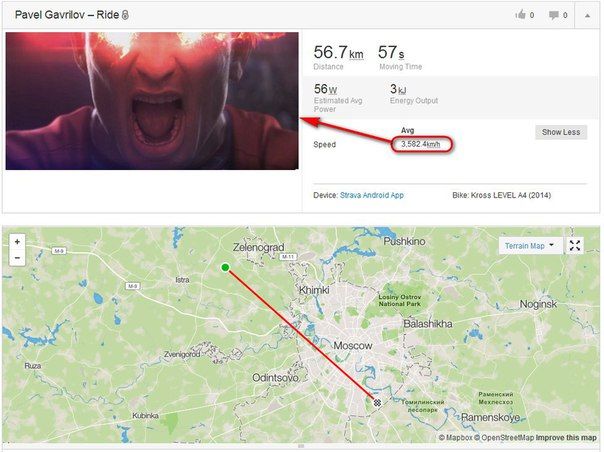Screen dimensions: 604x452
Task: Click the private lock icon beside Ride
Action: pos(125,15)
